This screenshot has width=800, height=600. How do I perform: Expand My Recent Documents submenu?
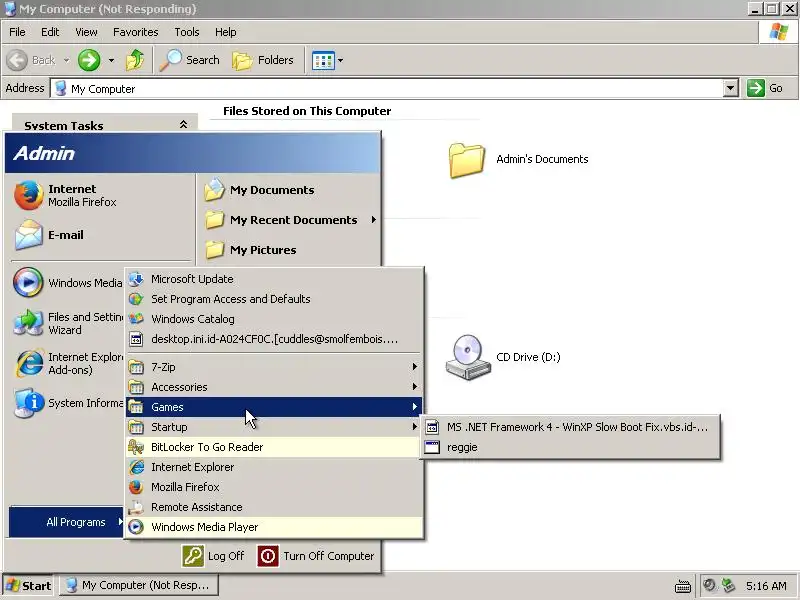click(x=288, y=220)
